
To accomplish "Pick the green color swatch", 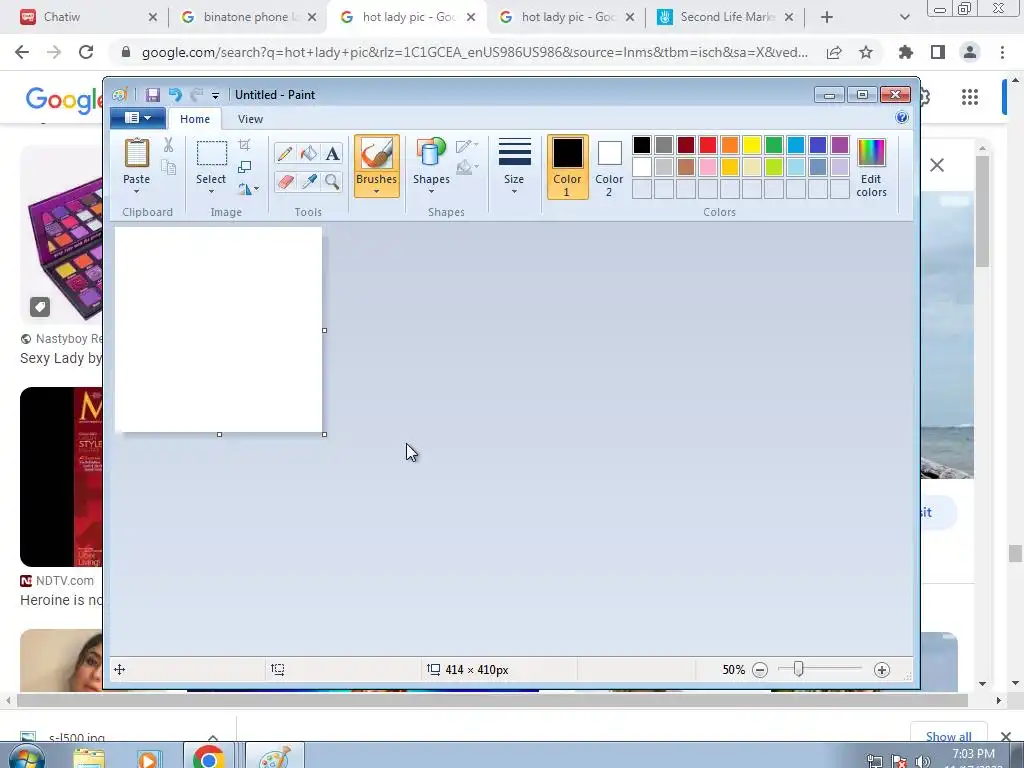I will (773, 144).
